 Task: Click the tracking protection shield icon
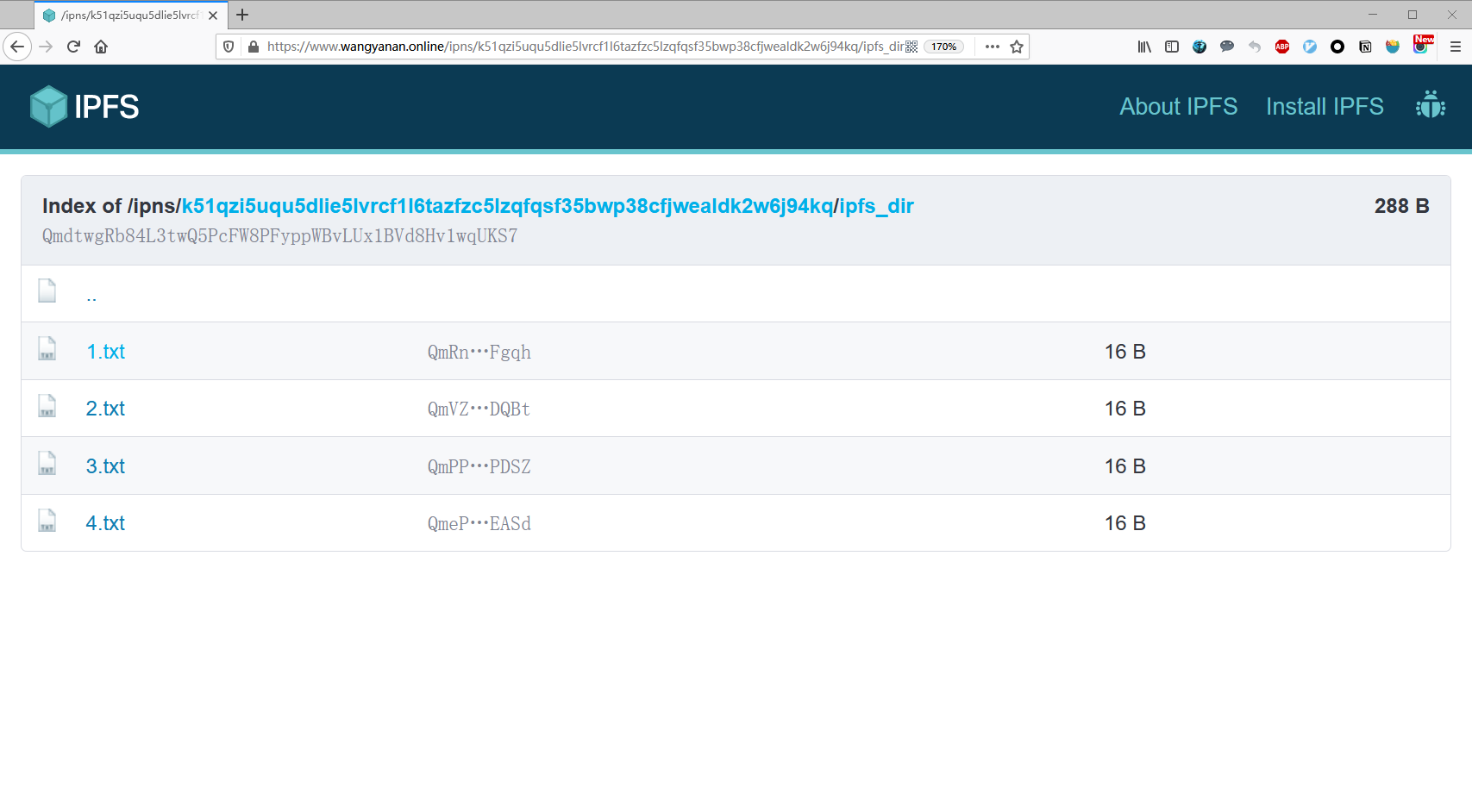[x=229, y=47]
